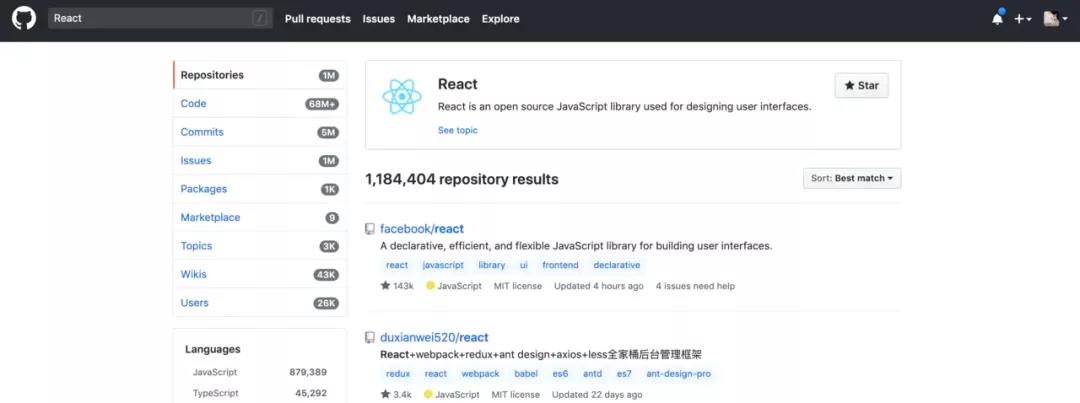Screen dimensions: 1080x403
Task: Click the es6 topic tag
Action: (561, 374)
